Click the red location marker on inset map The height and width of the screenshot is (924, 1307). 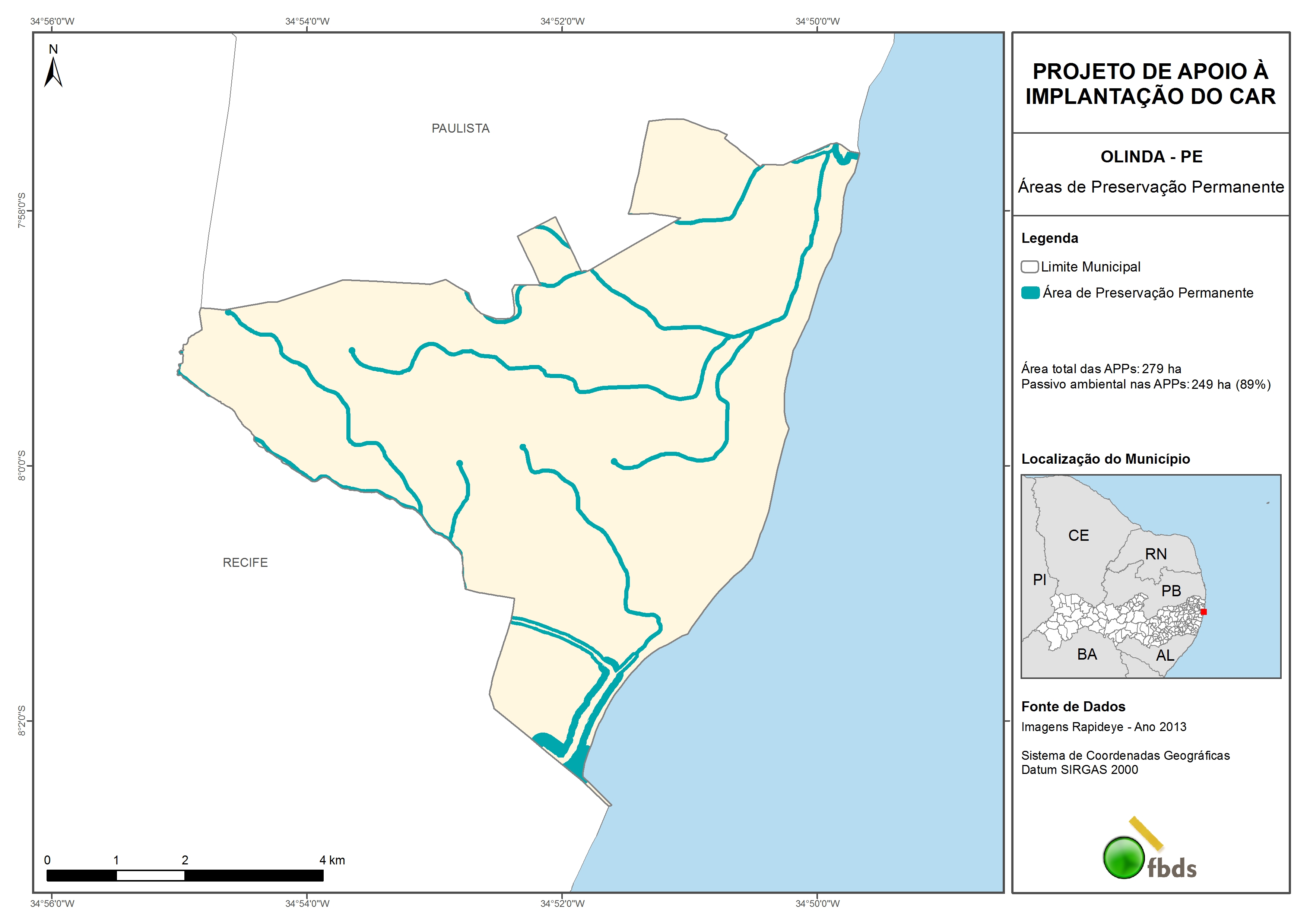[1203, 612]
